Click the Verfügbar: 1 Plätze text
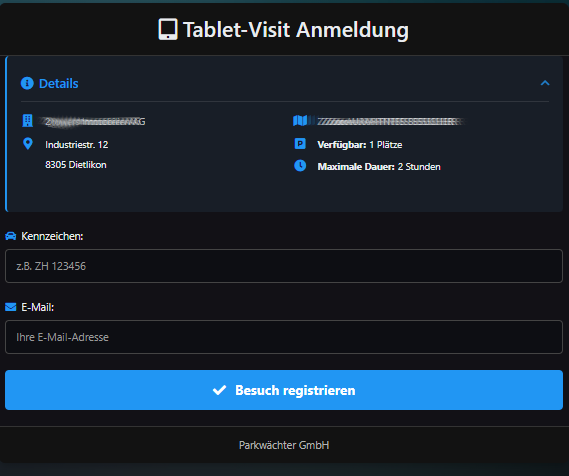Image resolution: width=569 pixels, height=476 pixels. 360,145
